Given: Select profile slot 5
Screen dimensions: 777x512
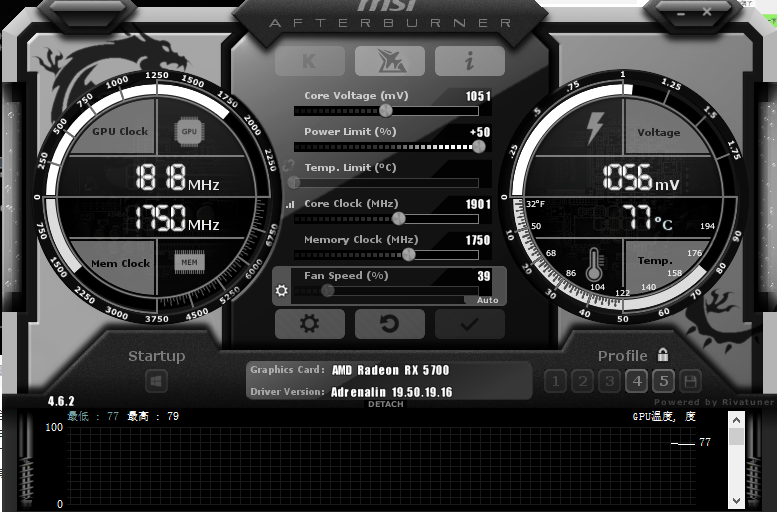Looking at the screenshot, I should [x=664, y=381].
